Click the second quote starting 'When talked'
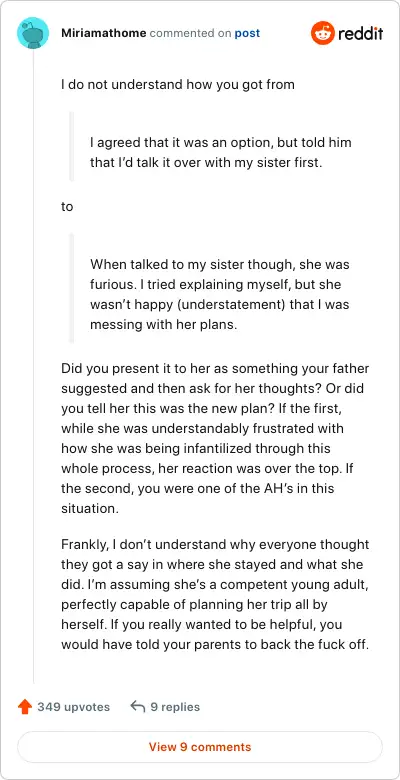The height and width of the screenshot is (780, 400). 219,294
